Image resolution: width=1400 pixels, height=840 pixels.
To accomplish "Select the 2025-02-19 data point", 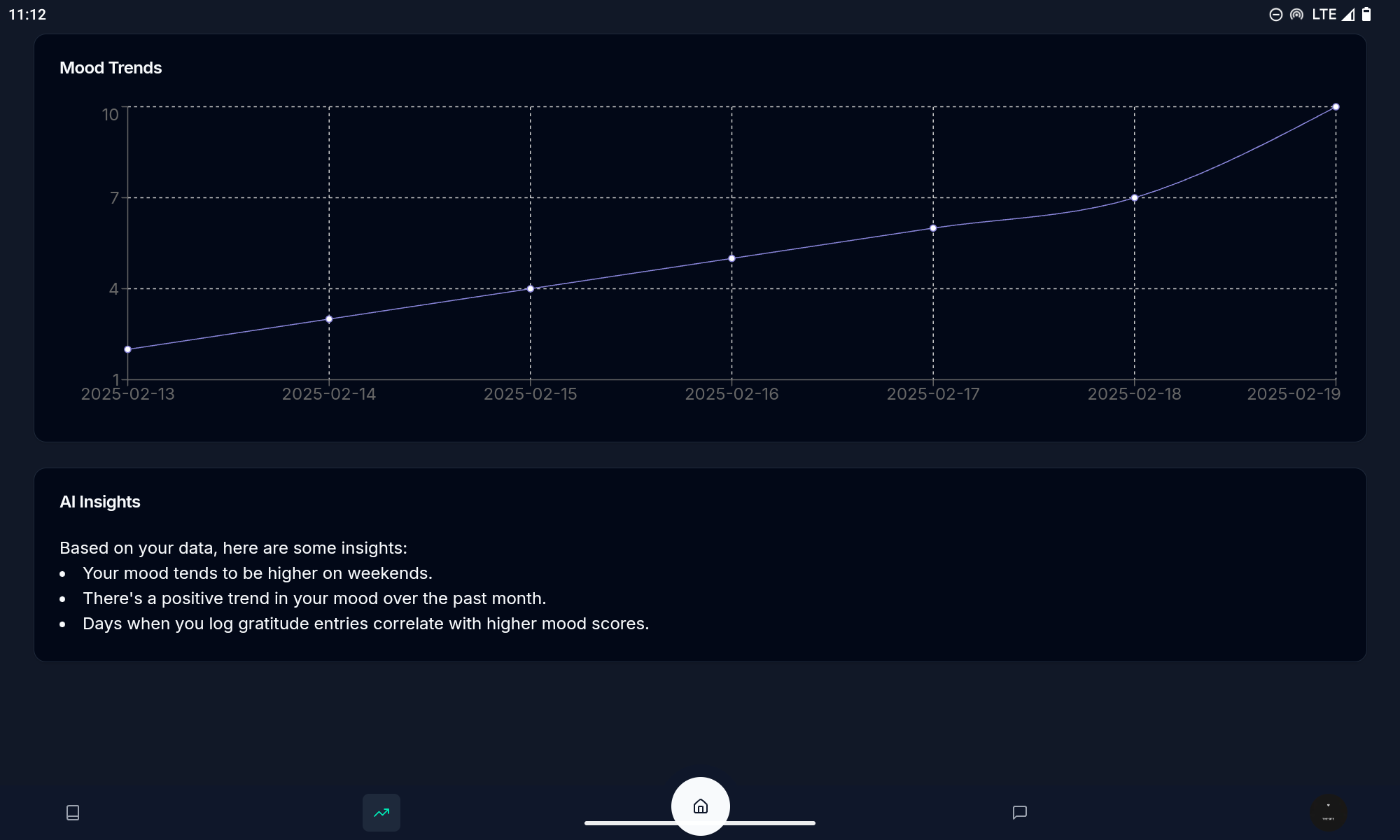I will pos(1336,107).
